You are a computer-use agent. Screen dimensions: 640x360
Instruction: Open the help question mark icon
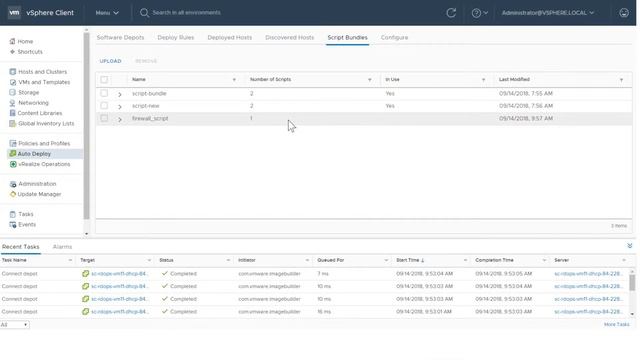coord(476,13)
